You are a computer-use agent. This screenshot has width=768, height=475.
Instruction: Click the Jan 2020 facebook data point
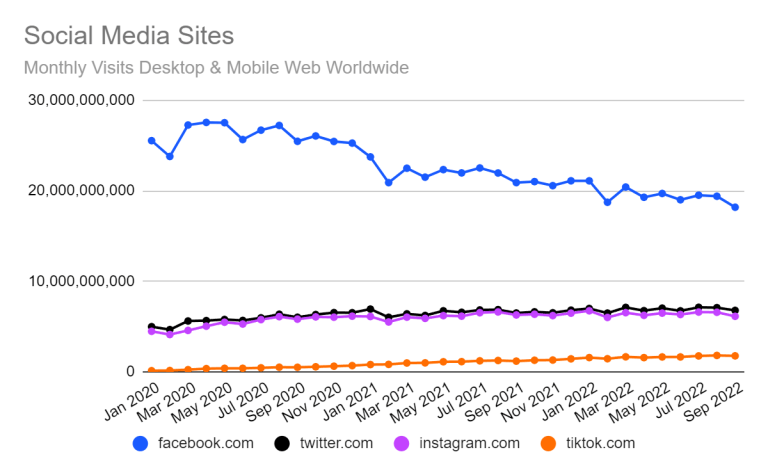(x=152, y=141)
